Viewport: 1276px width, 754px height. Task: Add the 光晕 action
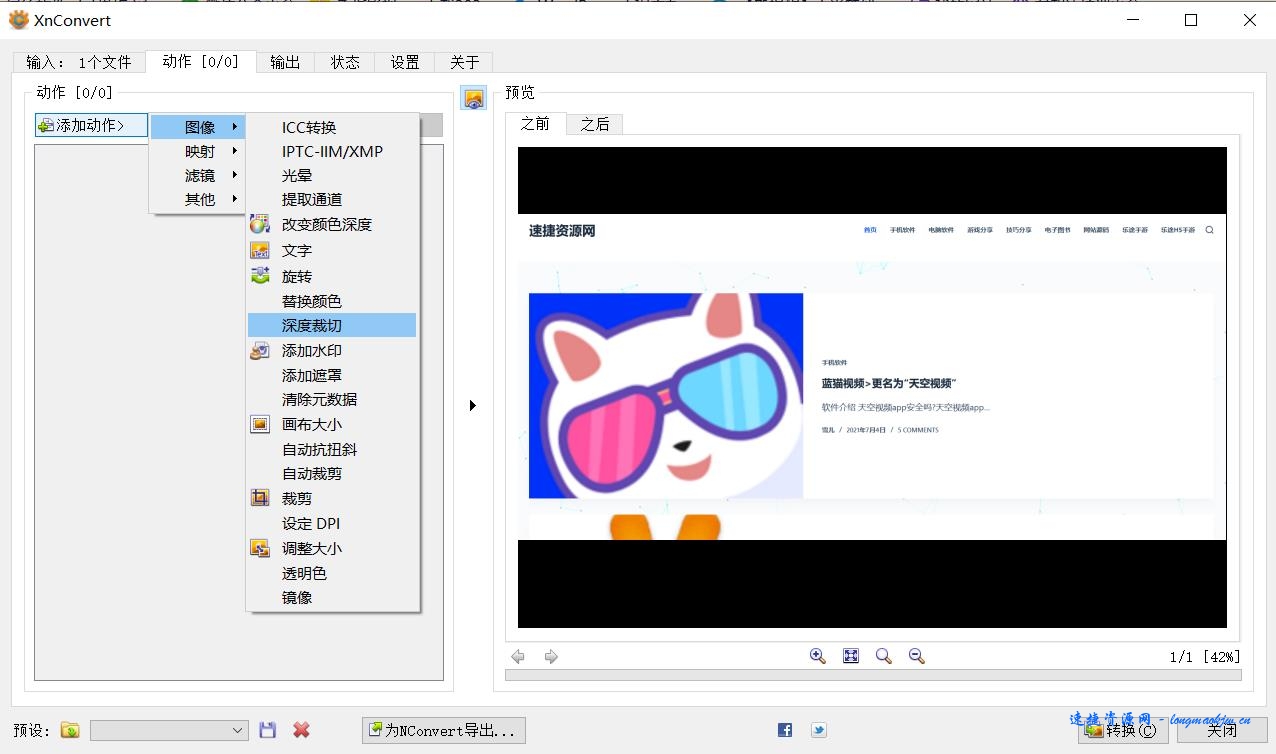coord(332,175)
